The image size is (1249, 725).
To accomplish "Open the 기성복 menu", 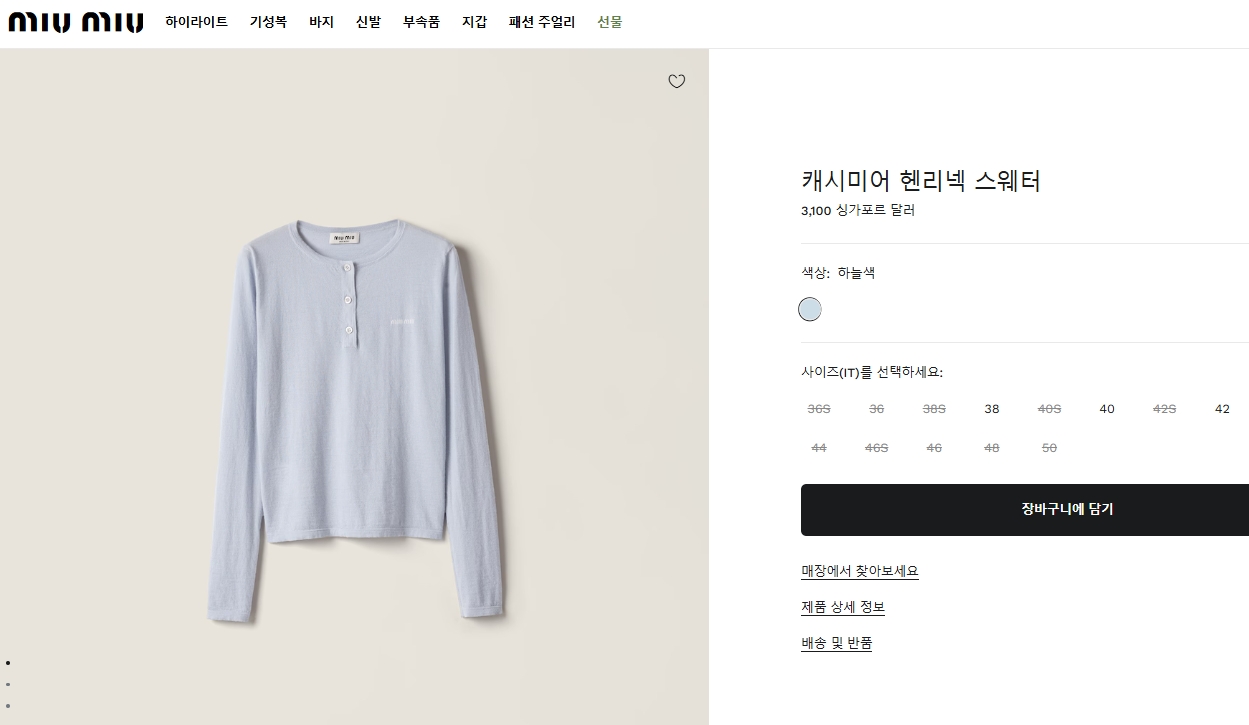I will (x=268, y=22).
